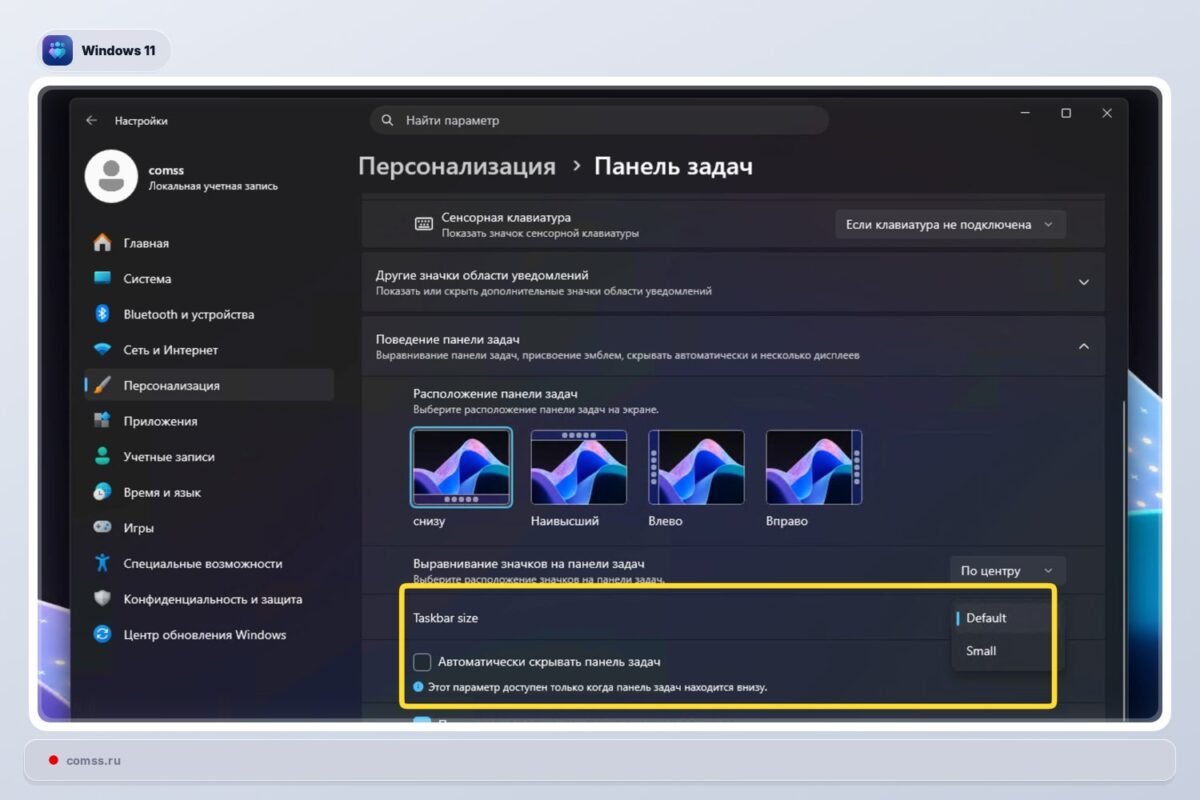Click Расположение панели задач heading
Viewport: 1200px width, 800px height.
(x=495, y=394)
